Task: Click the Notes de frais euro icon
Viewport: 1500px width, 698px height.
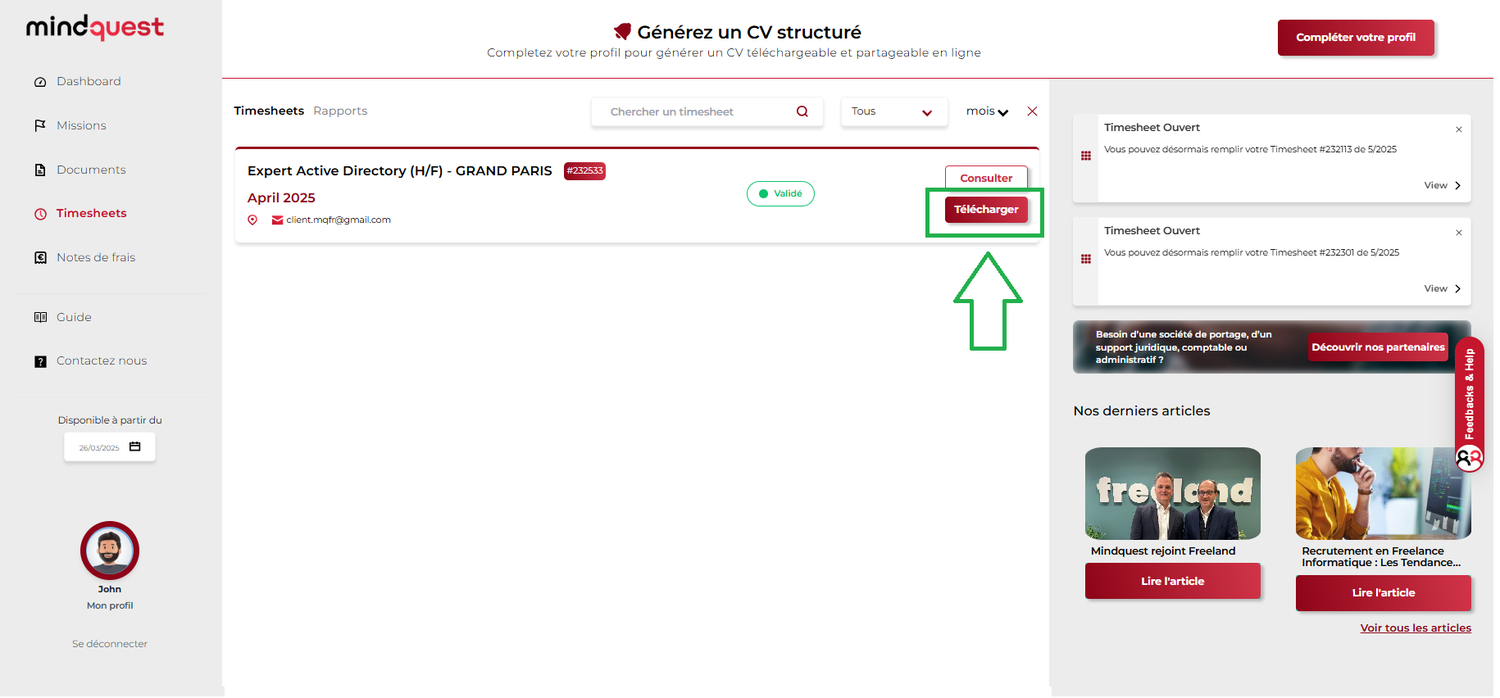Action: 40,258
